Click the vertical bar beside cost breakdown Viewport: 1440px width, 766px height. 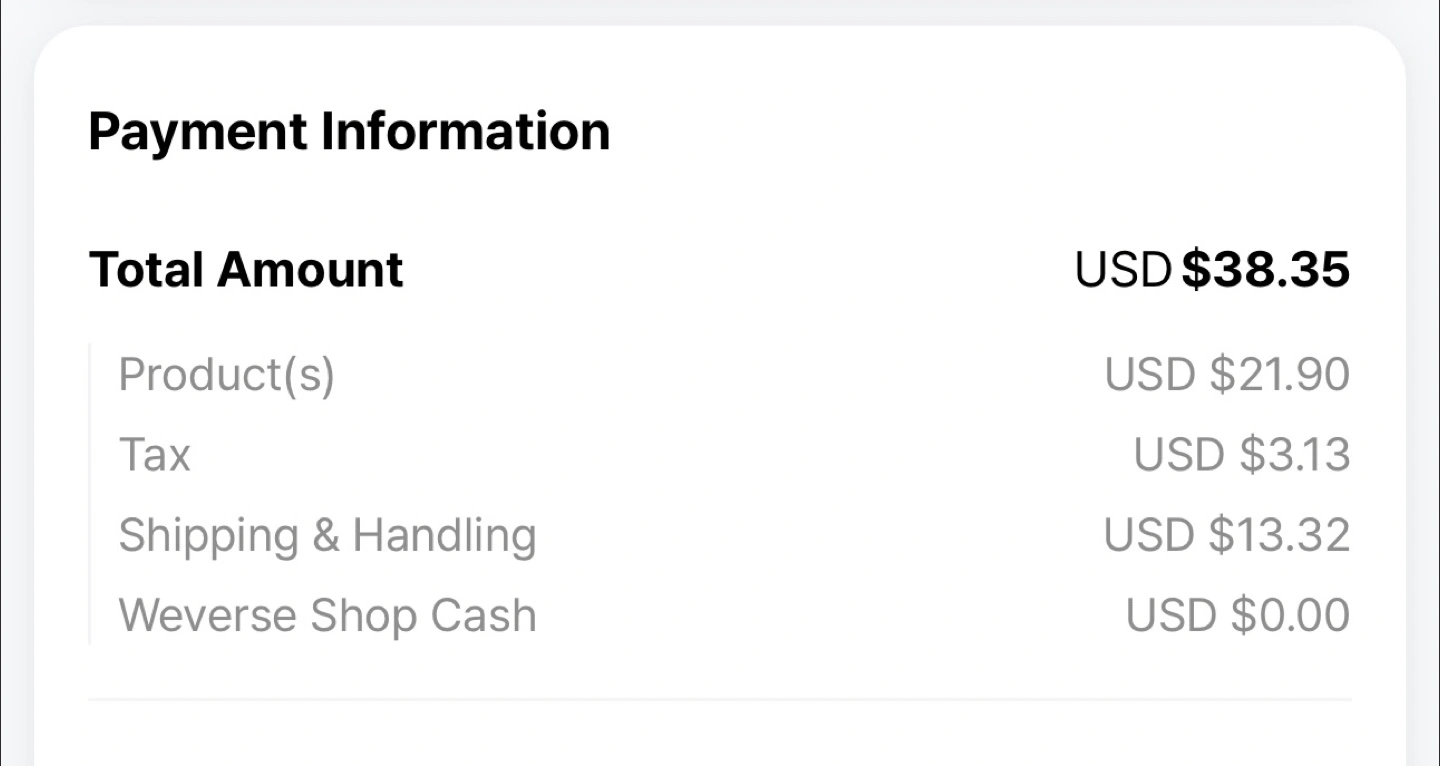click(x=90, y=494)
